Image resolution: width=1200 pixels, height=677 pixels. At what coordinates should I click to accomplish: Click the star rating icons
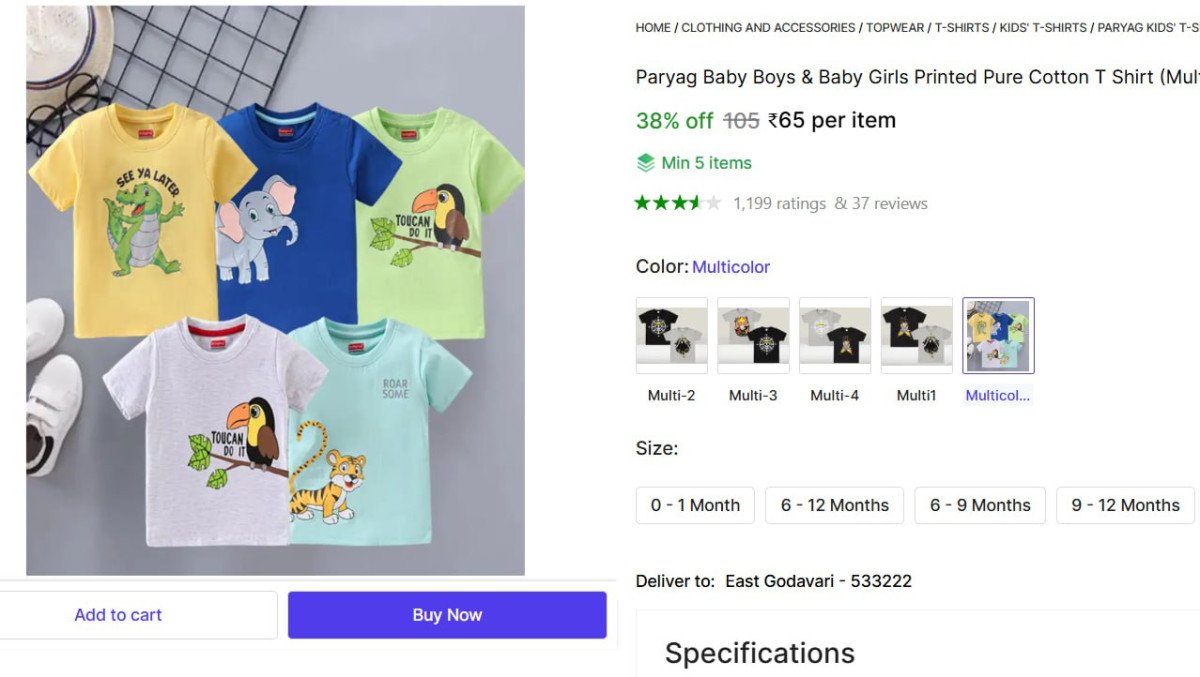[678, 203]
